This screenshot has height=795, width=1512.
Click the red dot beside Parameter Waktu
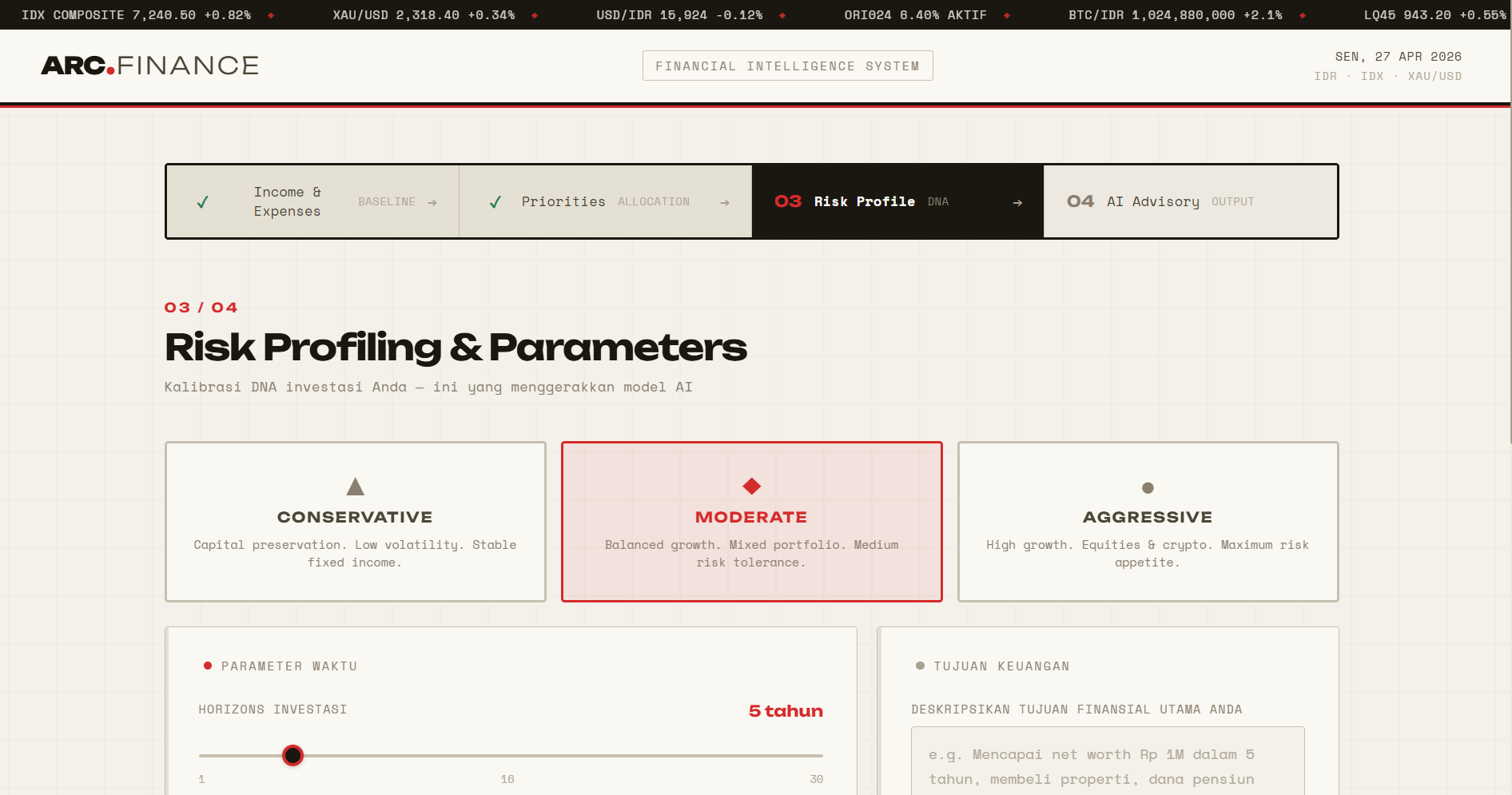(207, 664)
